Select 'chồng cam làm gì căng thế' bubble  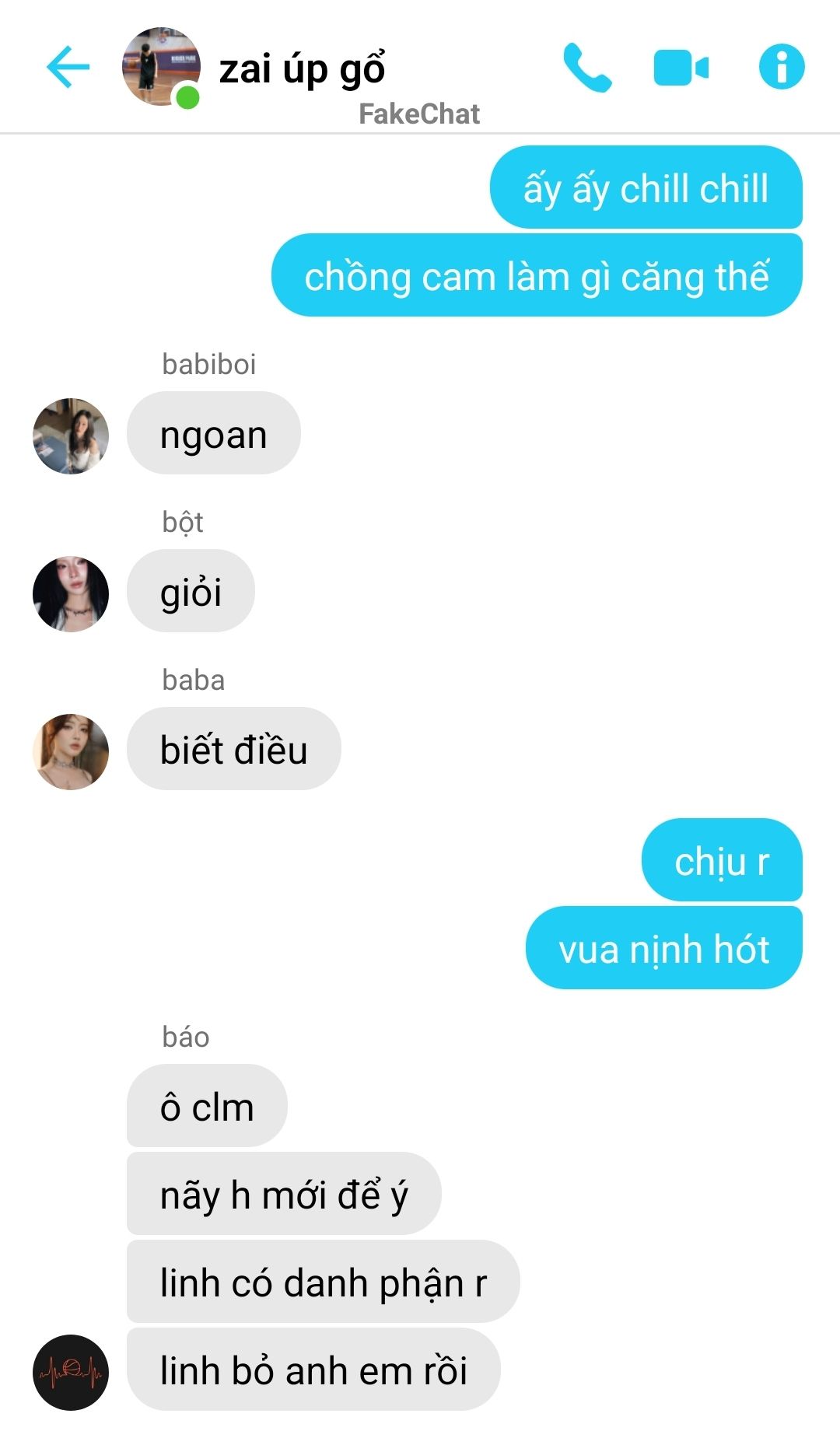pyautogui.click(x=537, y=275)
